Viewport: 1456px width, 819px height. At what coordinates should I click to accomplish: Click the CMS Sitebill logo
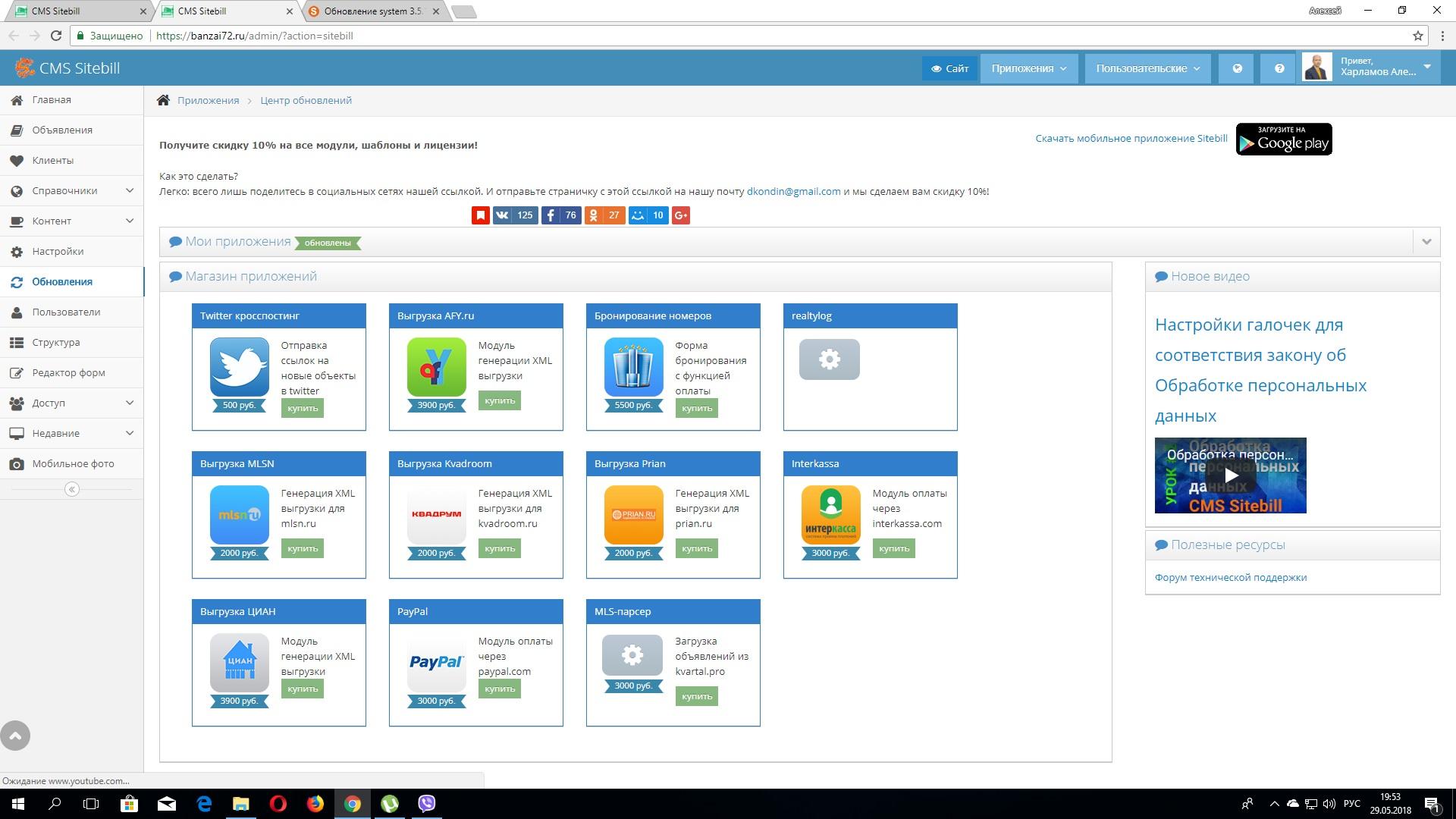pos(67,68)
